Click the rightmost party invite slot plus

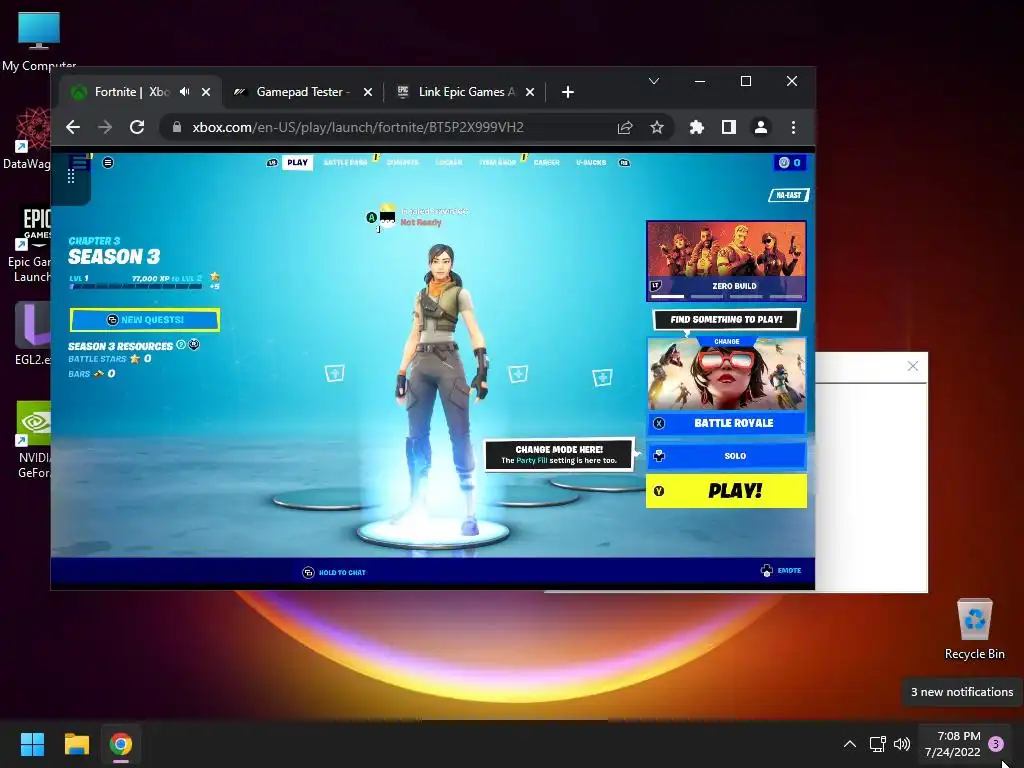pos(602,377)
